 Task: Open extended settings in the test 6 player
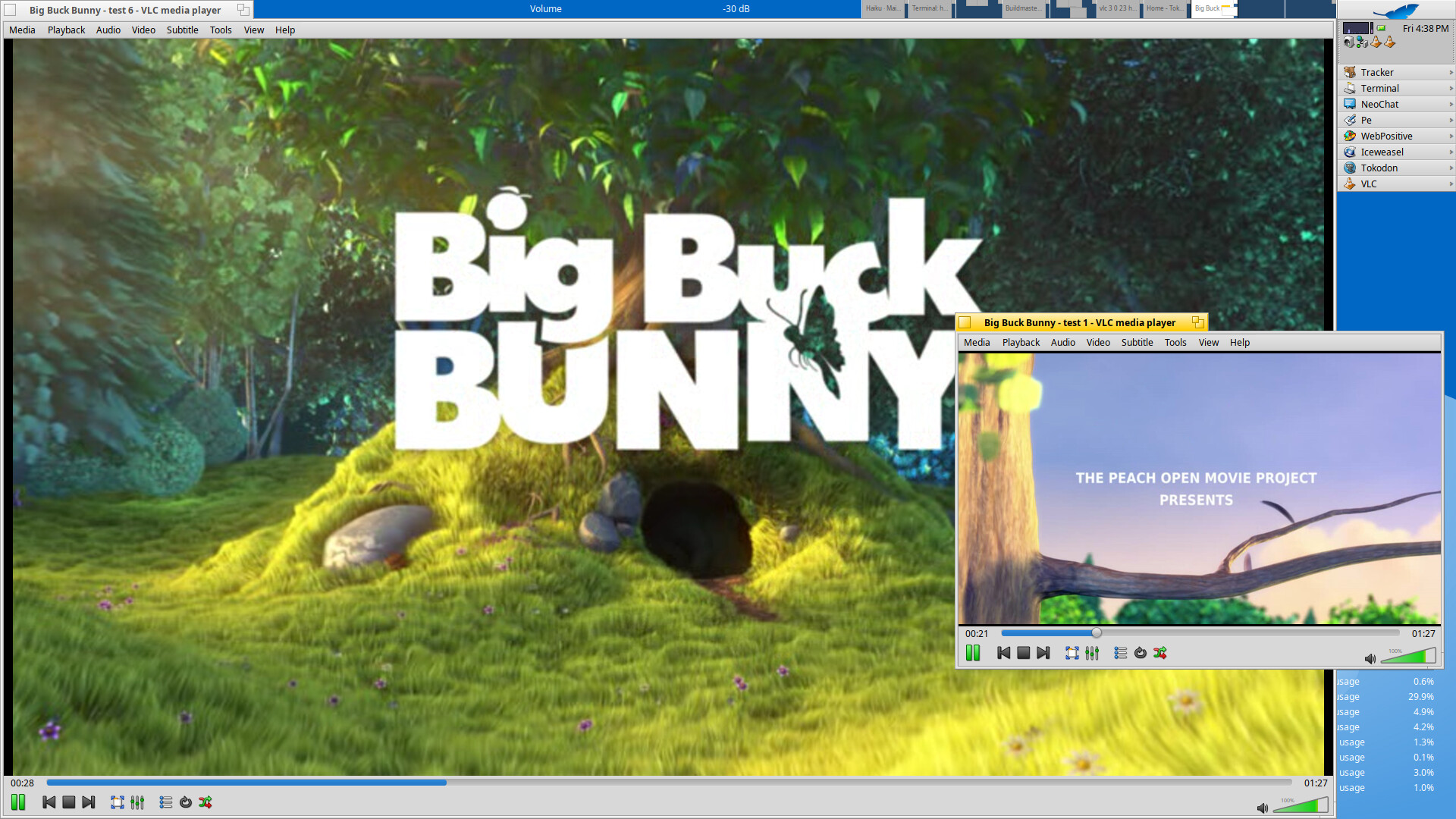137,802
